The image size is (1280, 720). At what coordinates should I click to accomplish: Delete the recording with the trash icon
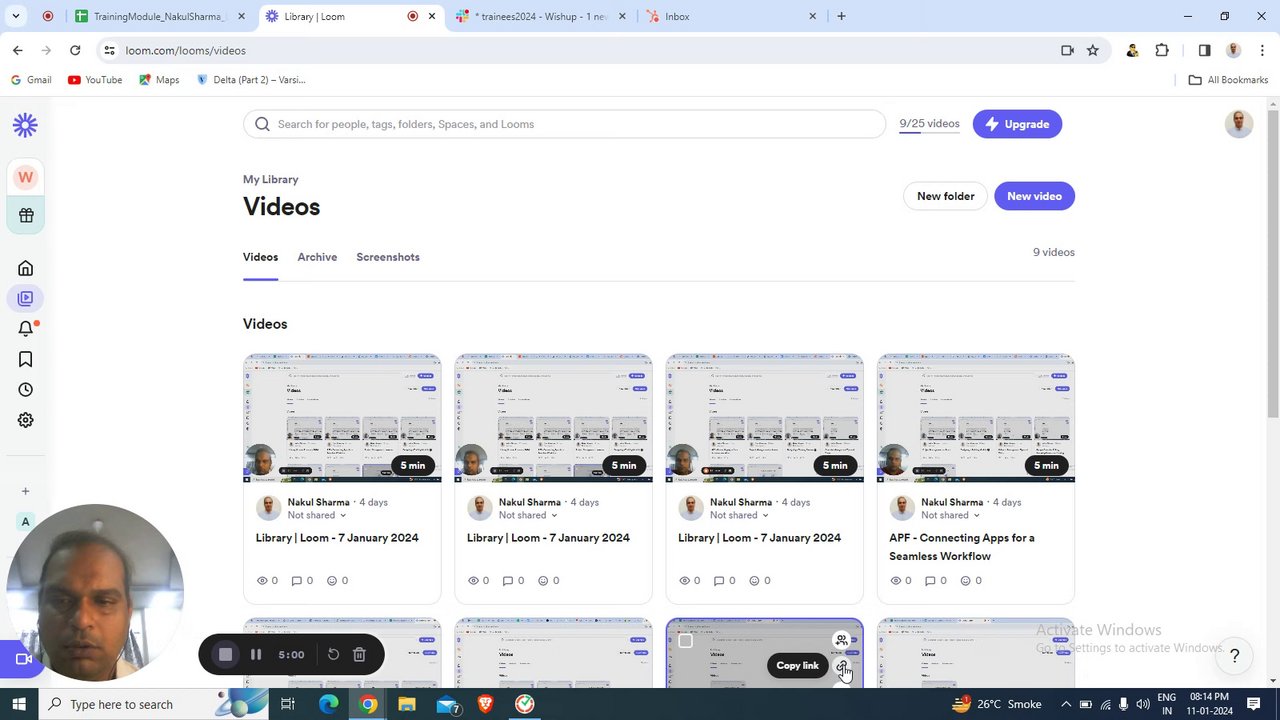pos(360,655)
